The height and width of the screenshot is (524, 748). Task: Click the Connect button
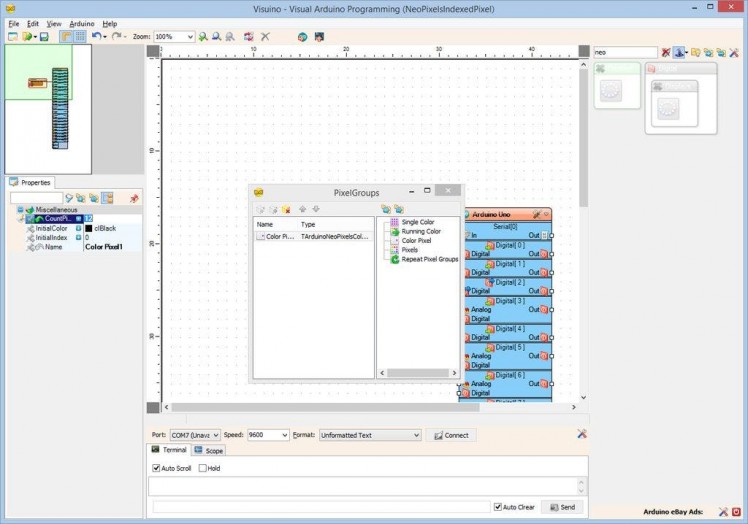(449, 436)
